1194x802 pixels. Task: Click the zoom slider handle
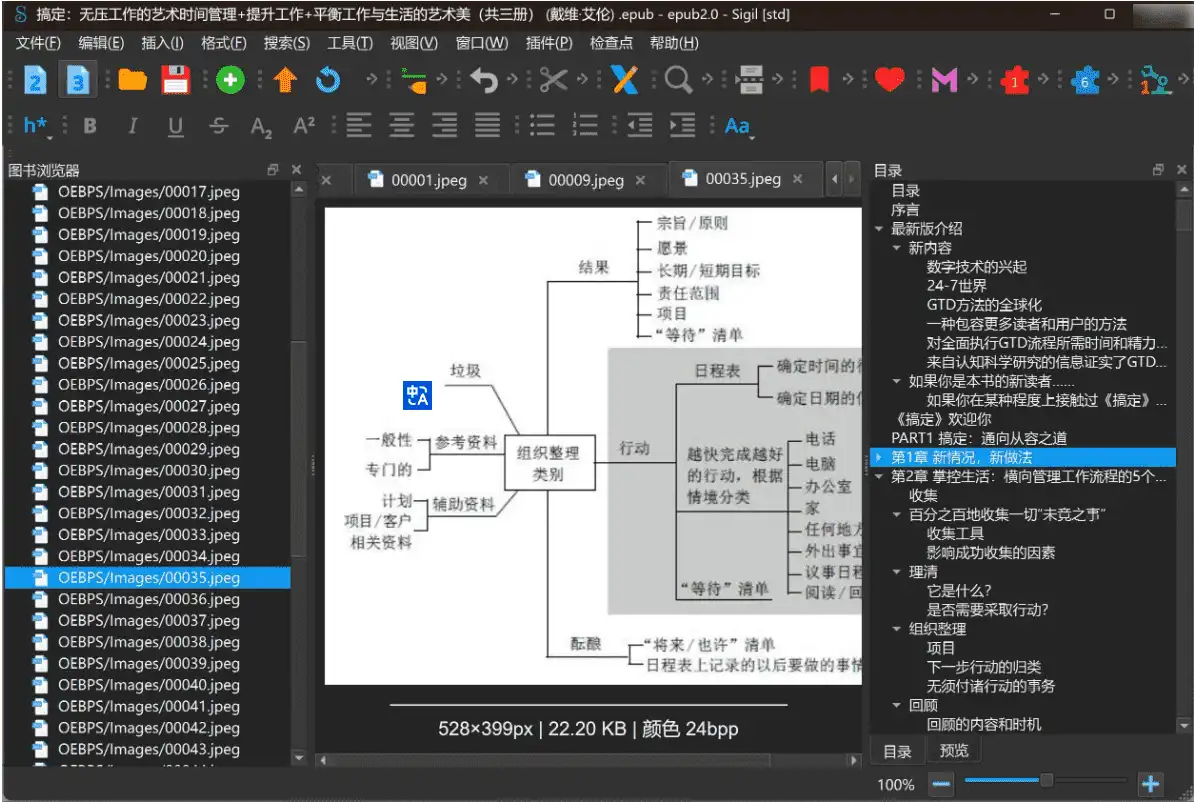click(x=1047, y=780)
